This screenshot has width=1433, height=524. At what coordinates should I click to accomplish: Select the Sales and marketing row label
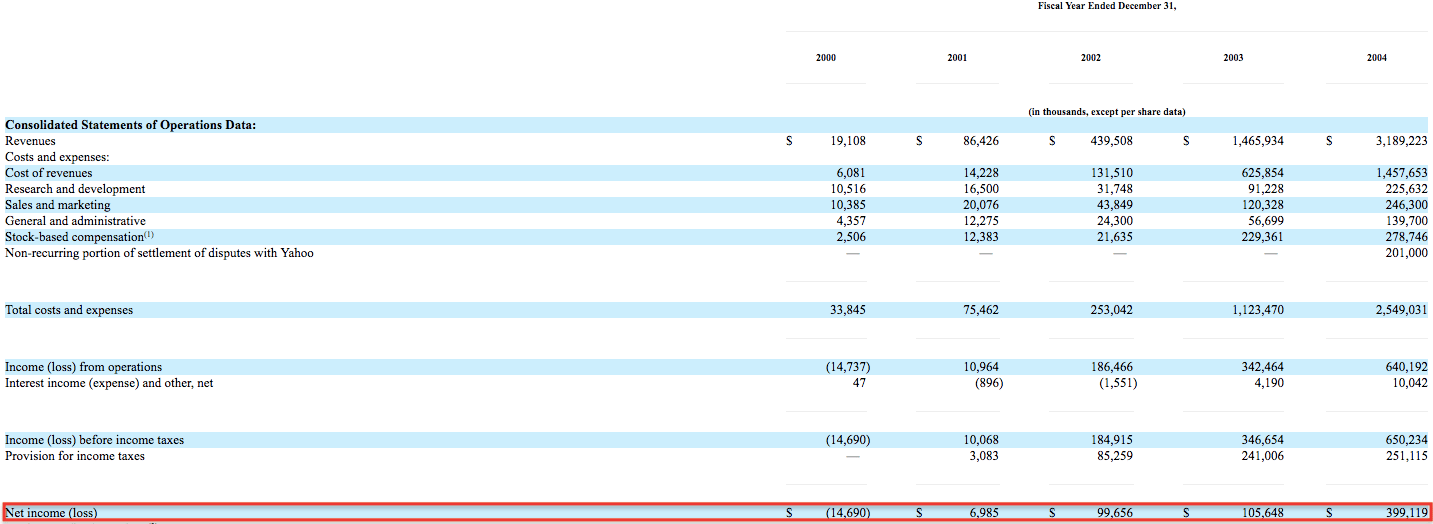(x=58, y=205)
